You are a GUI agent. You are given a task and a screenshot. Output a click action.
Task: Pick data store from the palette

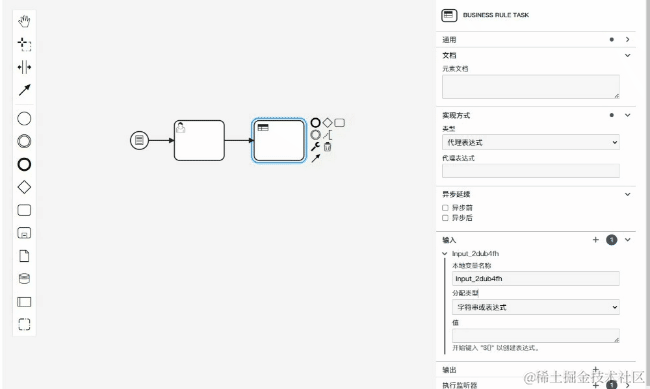[24, 279]
